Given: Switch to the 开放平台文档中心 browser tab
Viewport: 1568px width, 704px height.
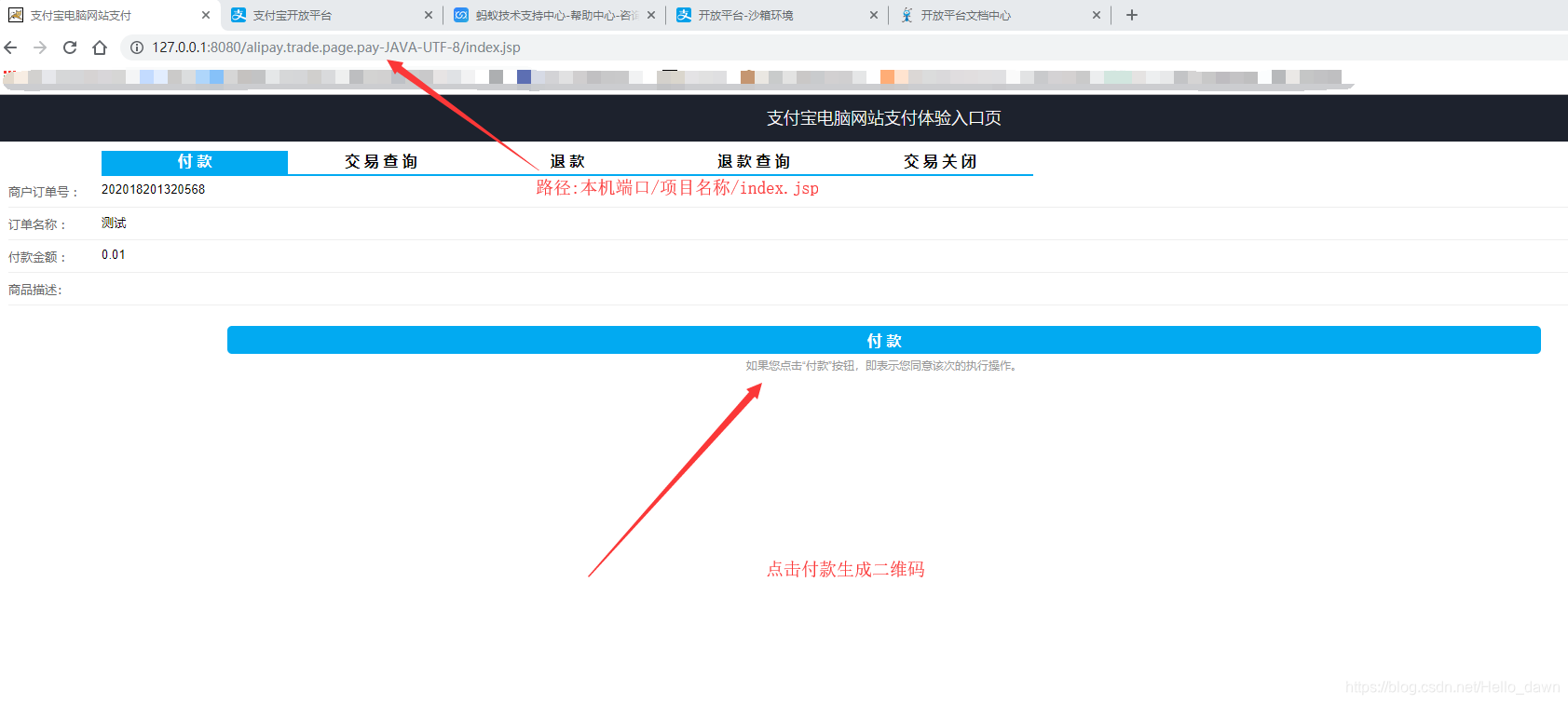Looking at the screenshot, I should pos(1001,15).
